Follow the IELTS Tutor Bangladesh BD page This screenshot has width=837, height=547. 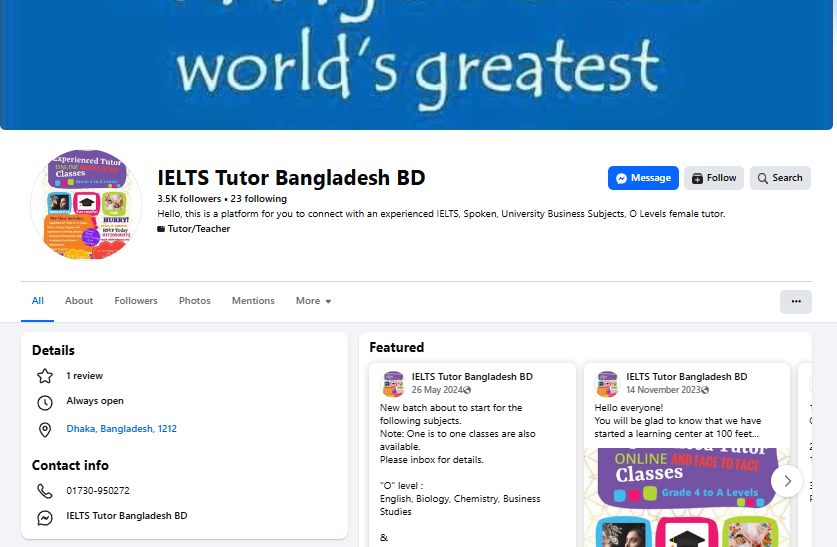point(714,178)
